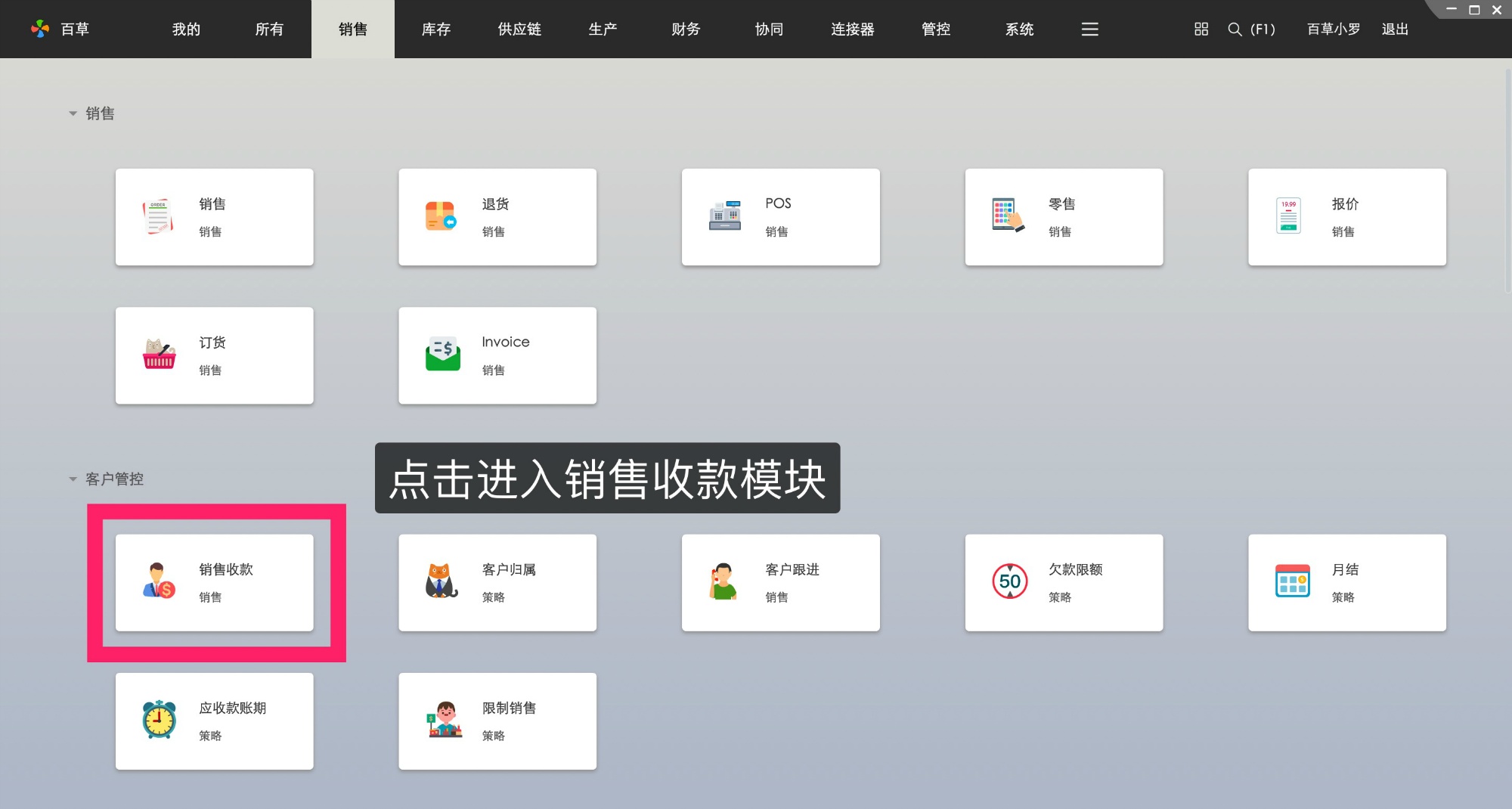Open the 限制销售 restriction module

tap(497, 721)
